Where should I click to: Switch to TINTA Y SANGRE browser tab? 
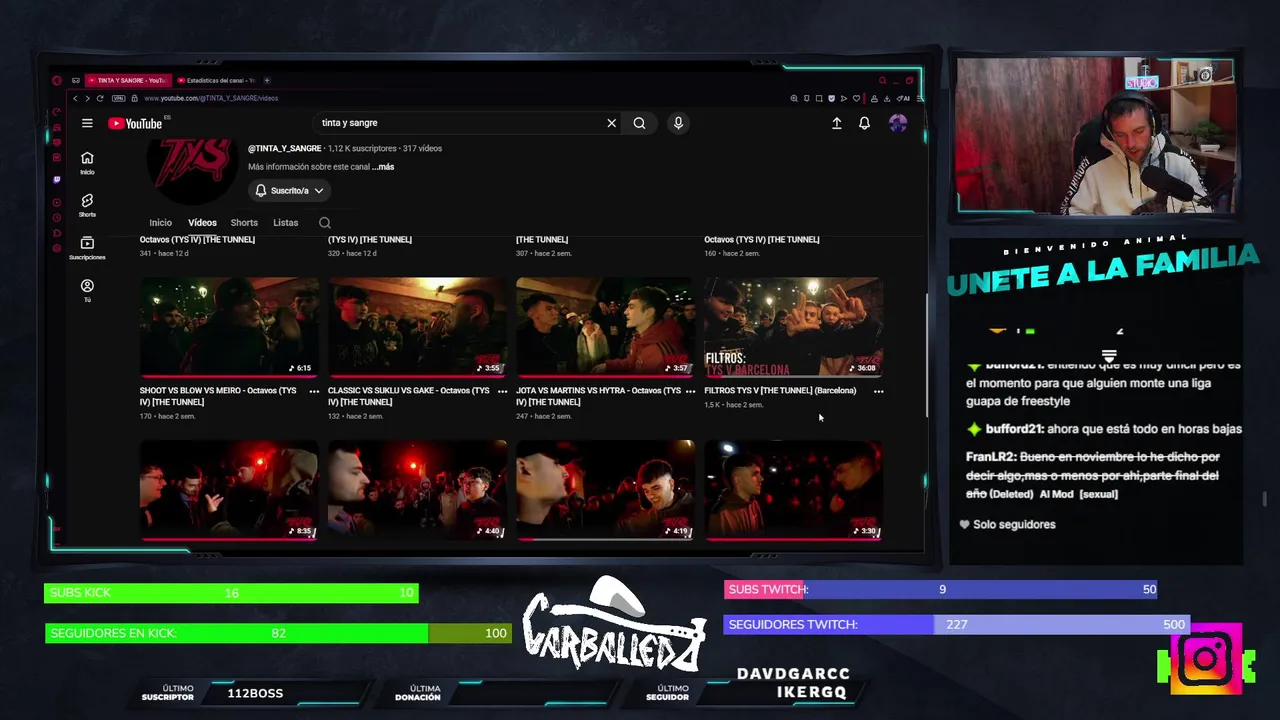click(x=128, y=80)
